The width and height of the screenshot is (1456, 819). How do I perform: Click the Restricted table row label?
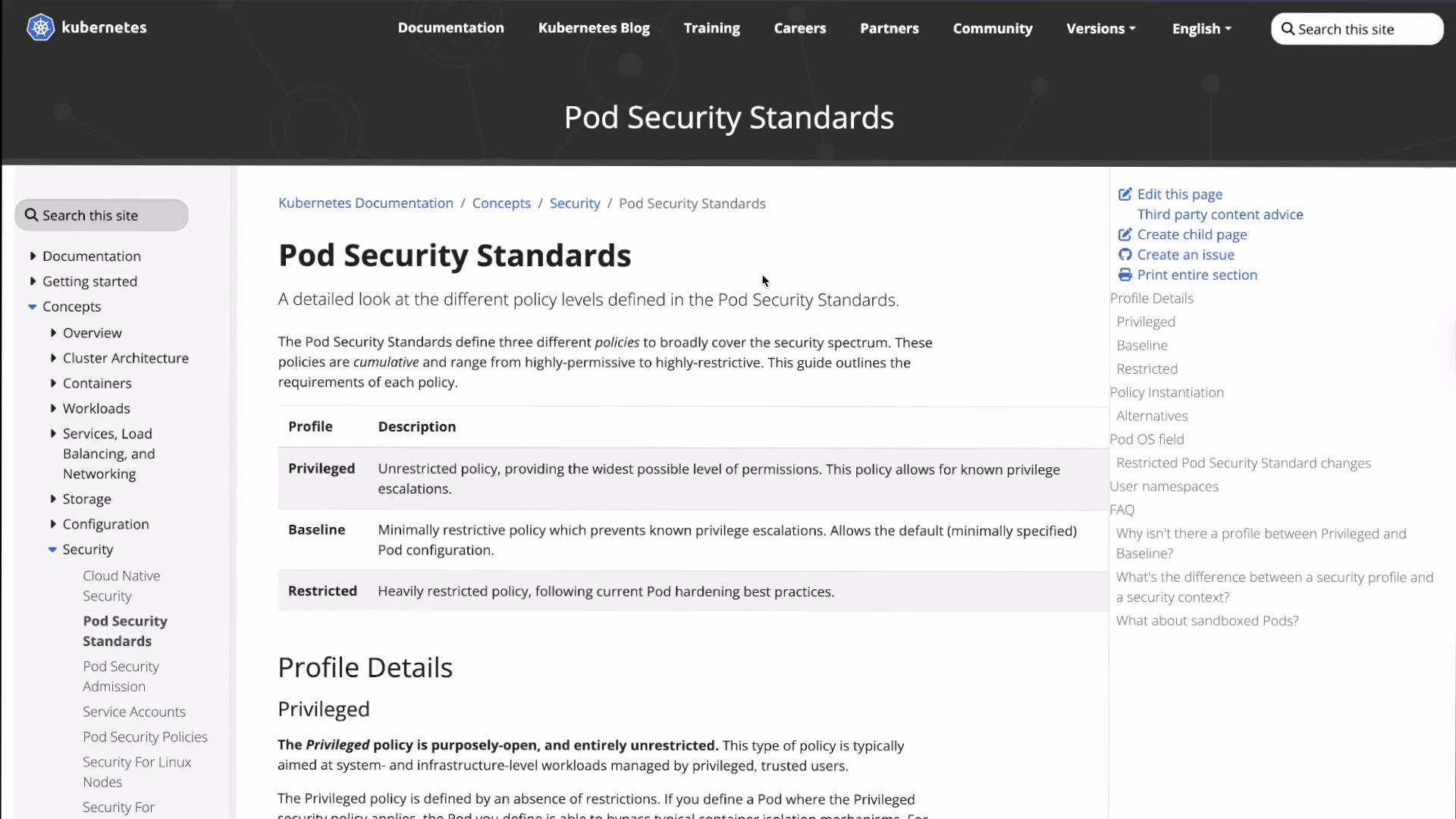click(x=322, y=591)
